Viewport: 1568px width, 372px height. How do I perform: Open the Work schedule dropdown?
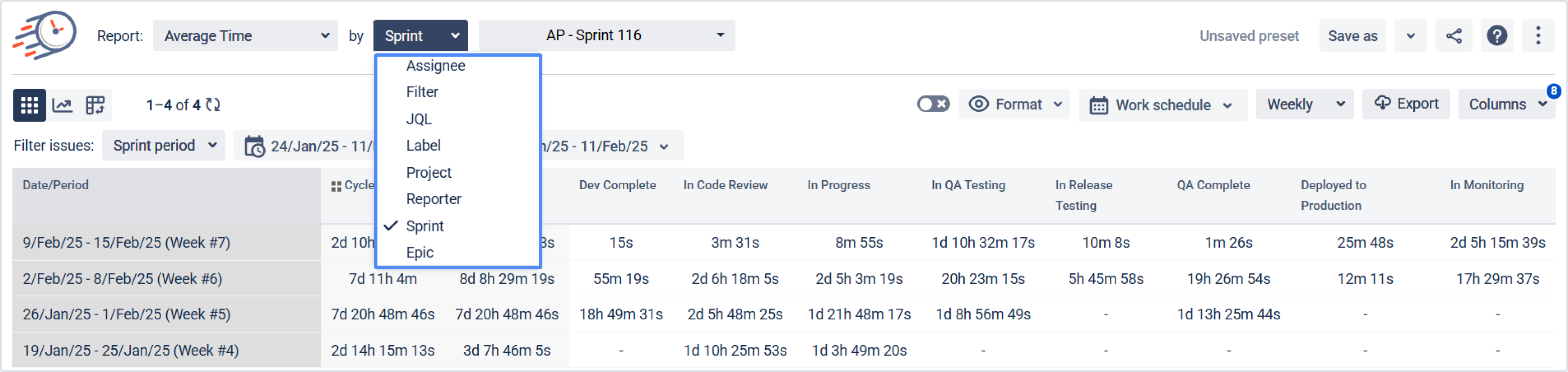pyautogui.click(x=1162, y=106)
